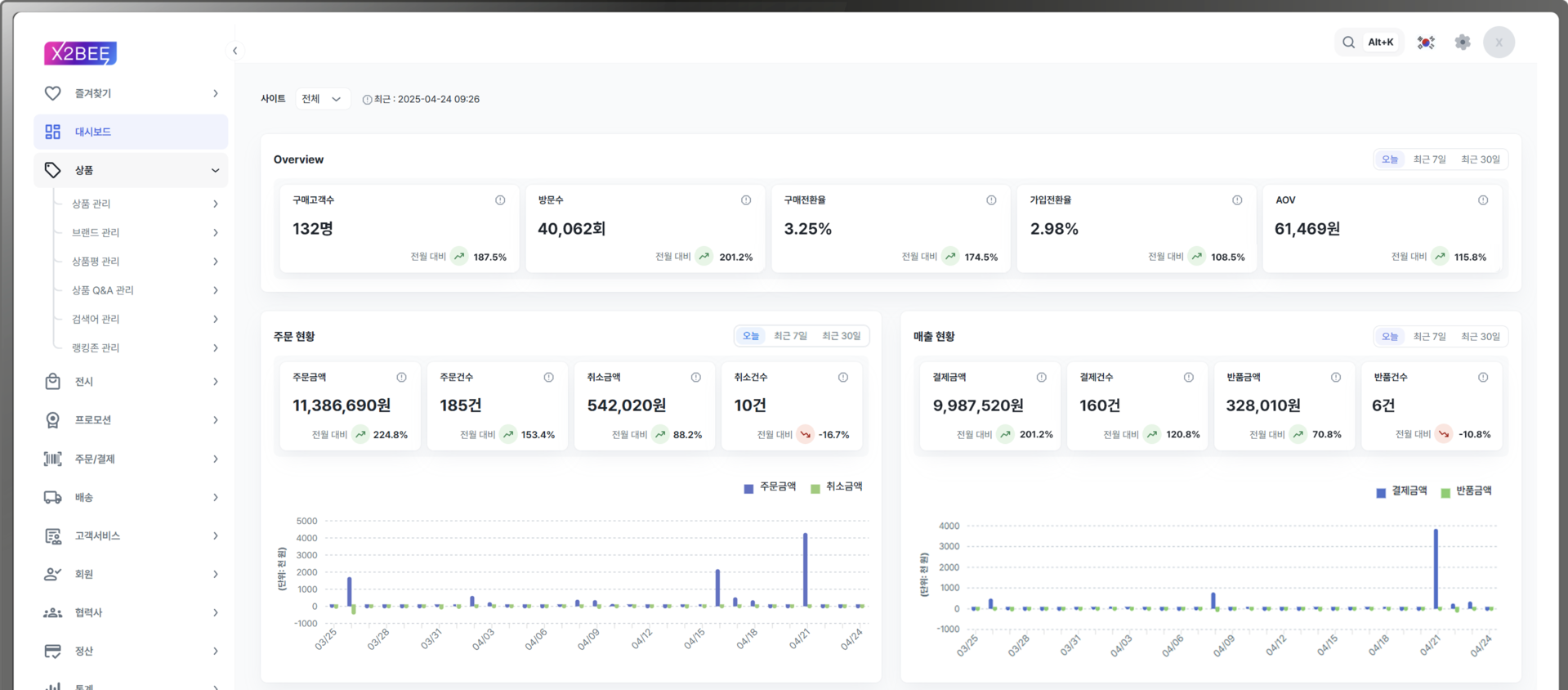Open settings via the gear icon
The width and height of the screenshot is (1568, 690).
[x=1463, y=43]
